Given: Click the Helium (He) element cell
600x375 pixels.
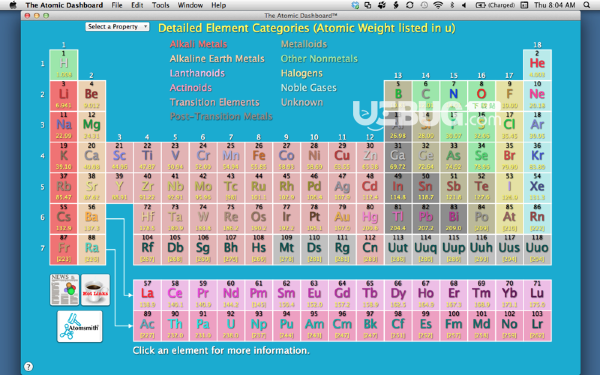Looking at the screenshot, I should pos(537,65).
